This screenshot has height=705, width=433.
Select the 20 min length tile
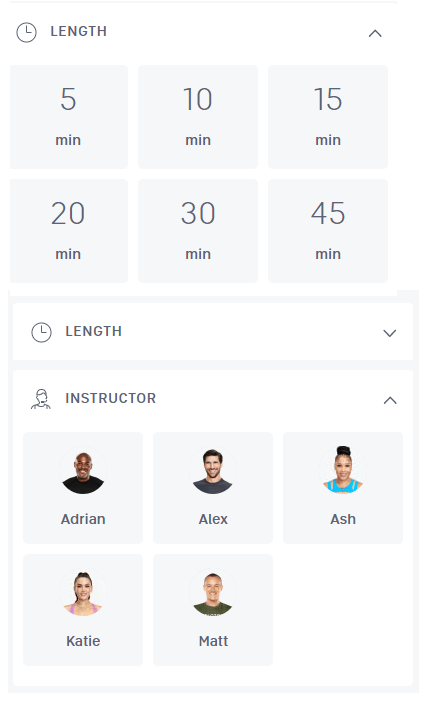(69, 231)
